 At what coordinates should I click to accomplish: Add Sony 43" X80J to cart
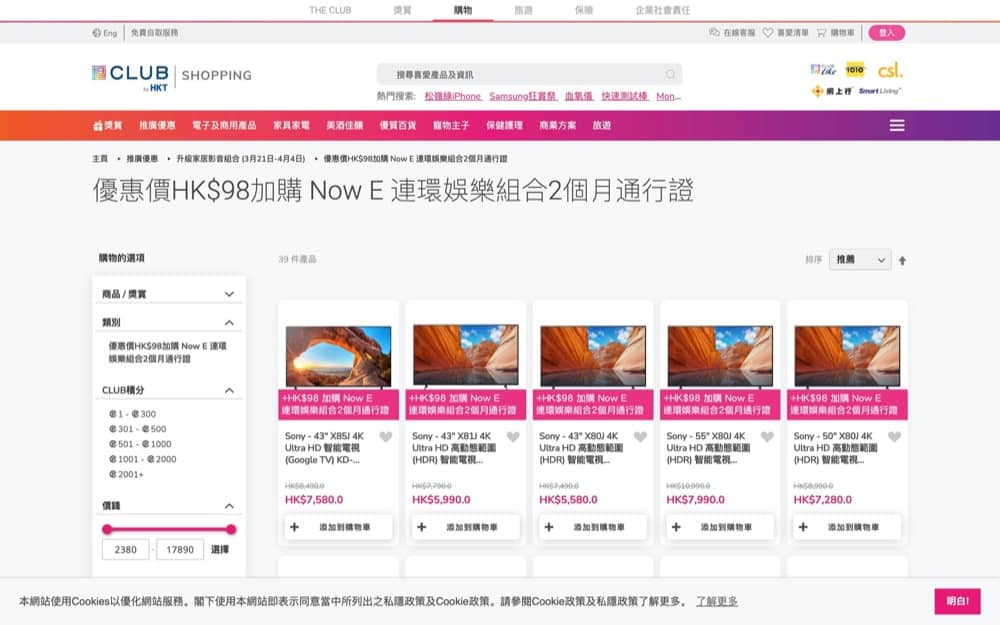[592, 527]
